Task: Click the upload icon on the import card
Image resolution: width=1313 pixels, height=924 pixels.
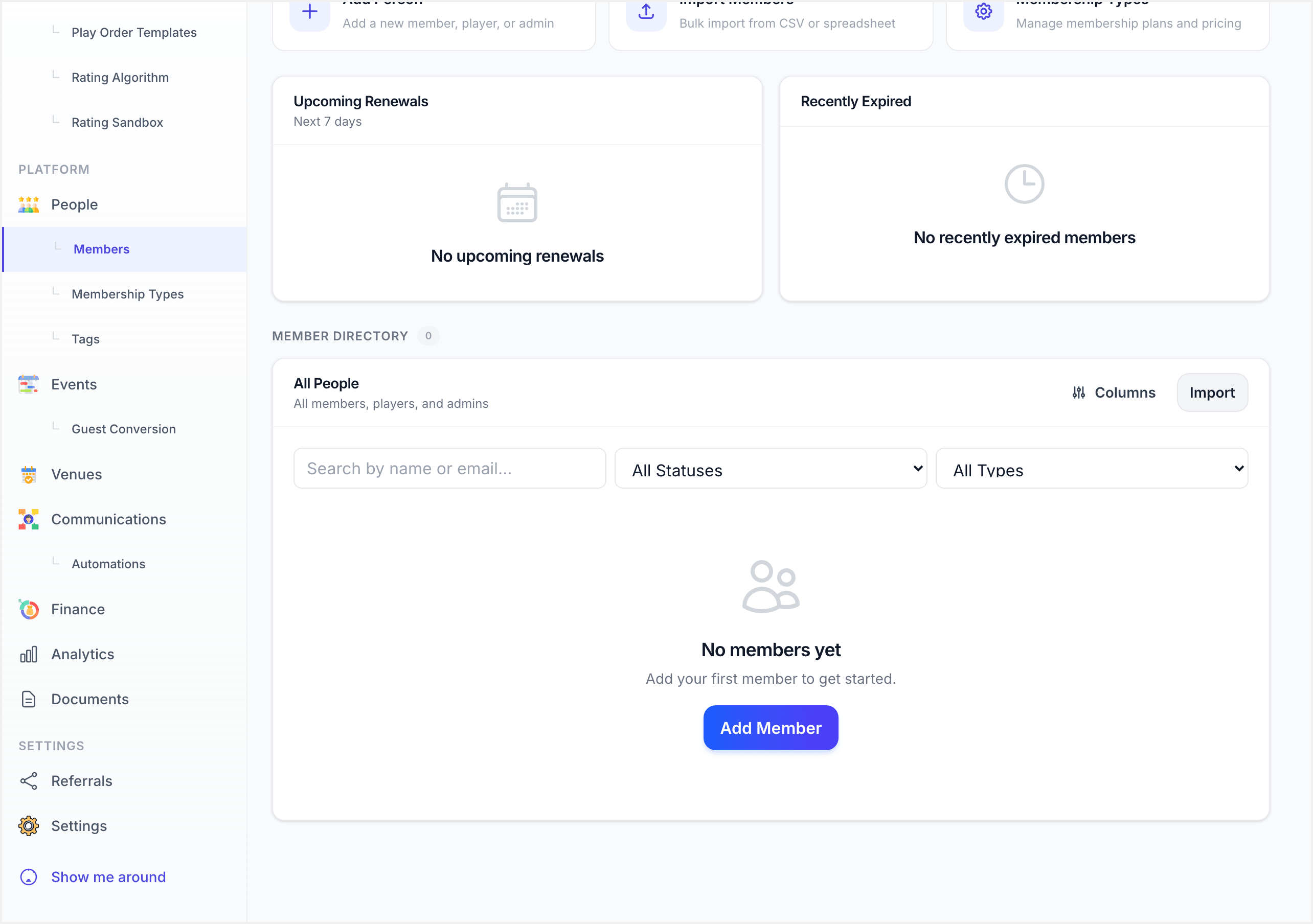Action: (646, 11)
